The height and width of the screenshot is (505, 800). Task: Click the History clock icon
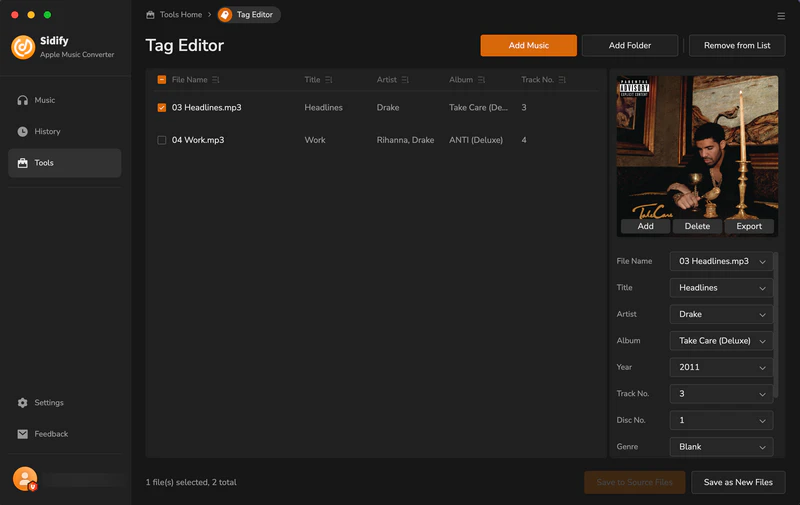click(x=22, y=132)
